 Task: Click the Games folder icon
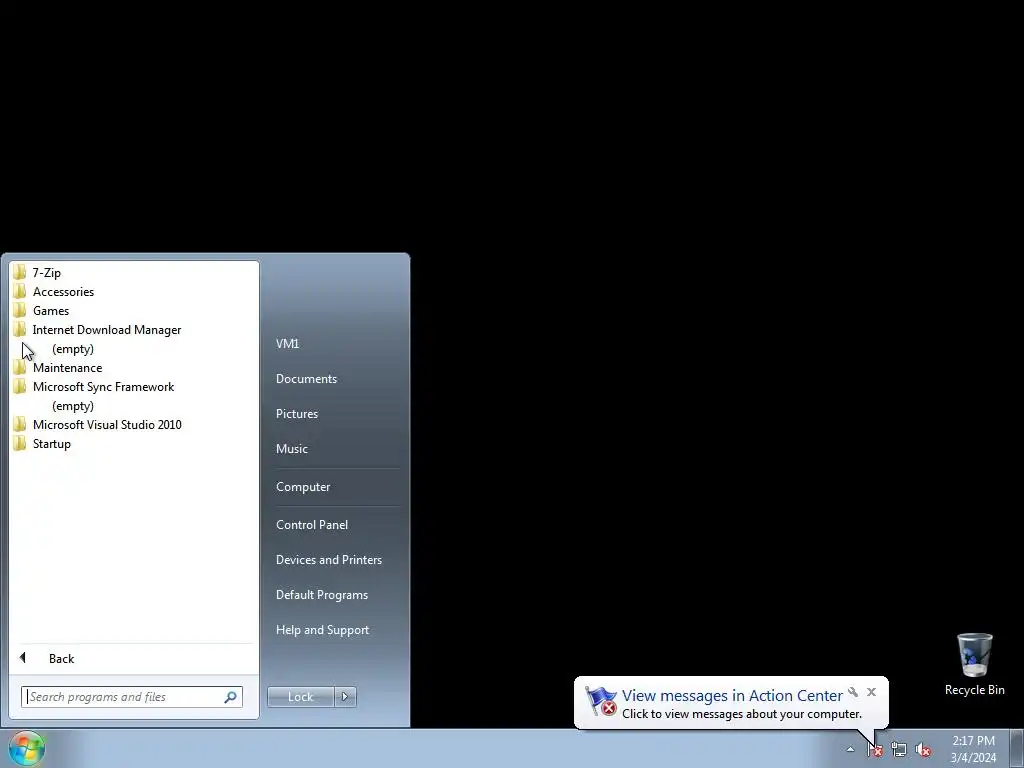20,310
